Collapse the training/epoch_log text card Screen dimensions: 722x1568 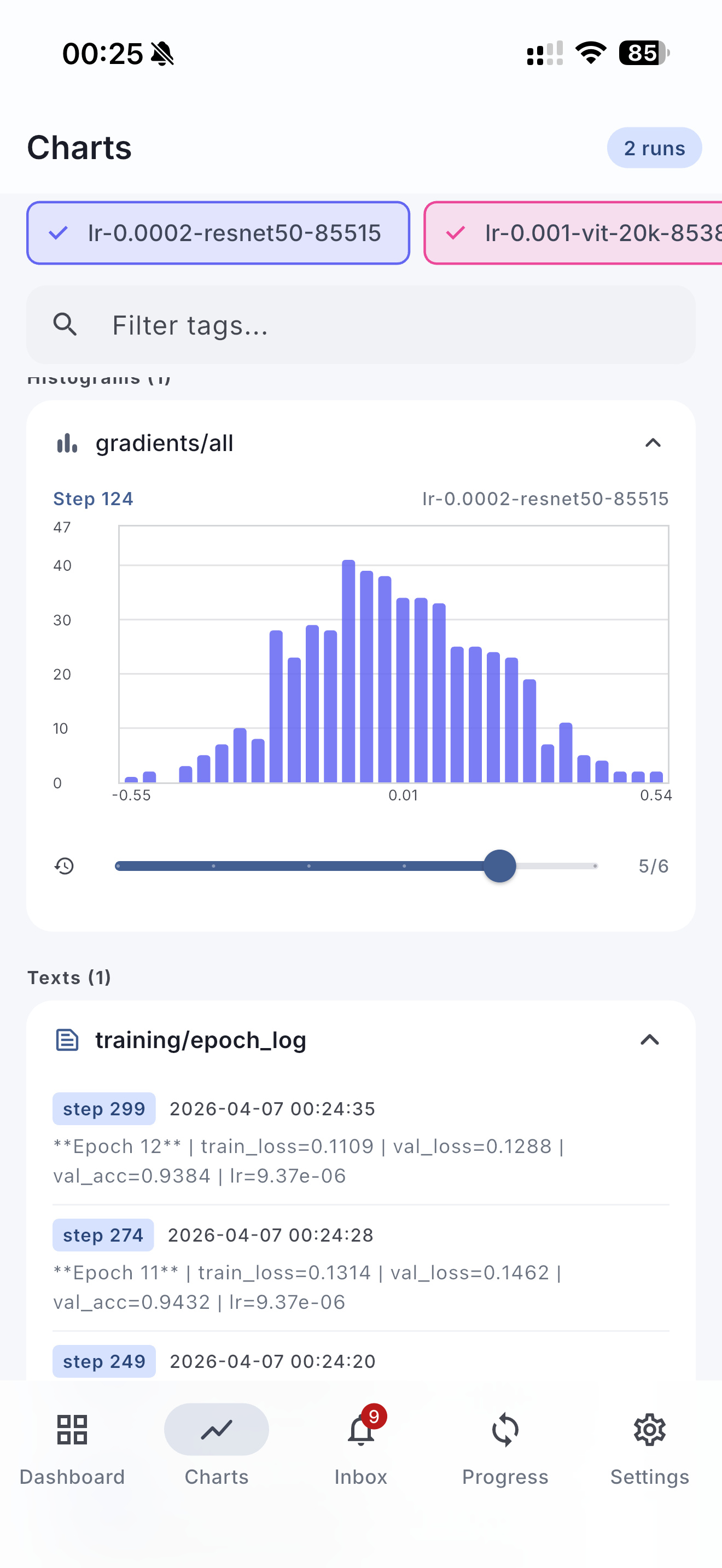pos(650,1040)
